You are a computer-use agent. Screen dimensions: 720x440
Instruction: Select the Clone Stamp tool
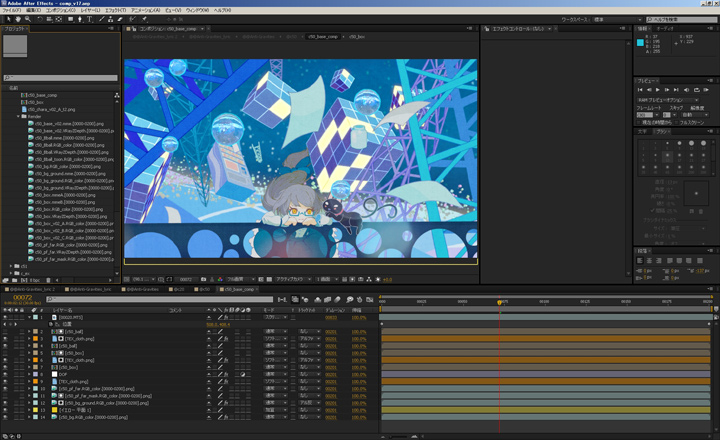[111, 19]
